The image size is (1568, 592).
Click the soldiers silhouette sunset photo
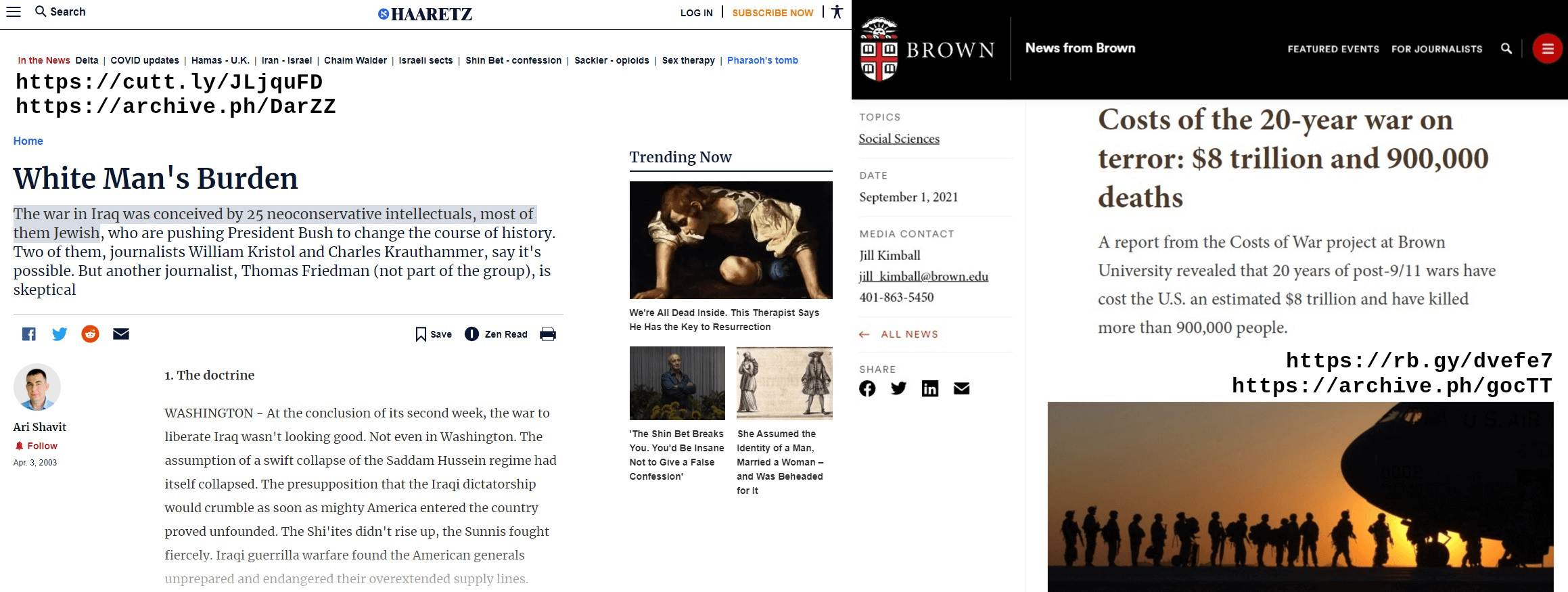1300,497
